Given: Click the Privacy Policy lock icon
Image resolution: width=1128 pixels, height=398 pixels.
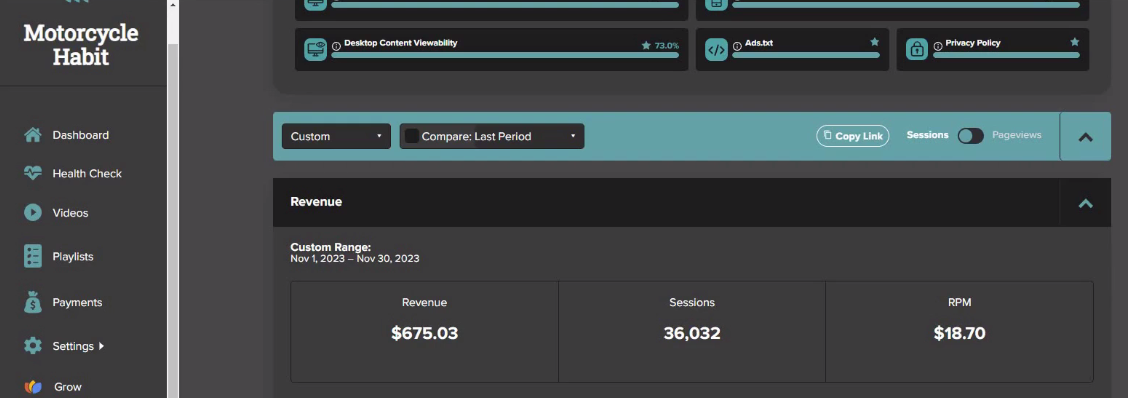Looking at the screenshot, I should click(916, 50).
